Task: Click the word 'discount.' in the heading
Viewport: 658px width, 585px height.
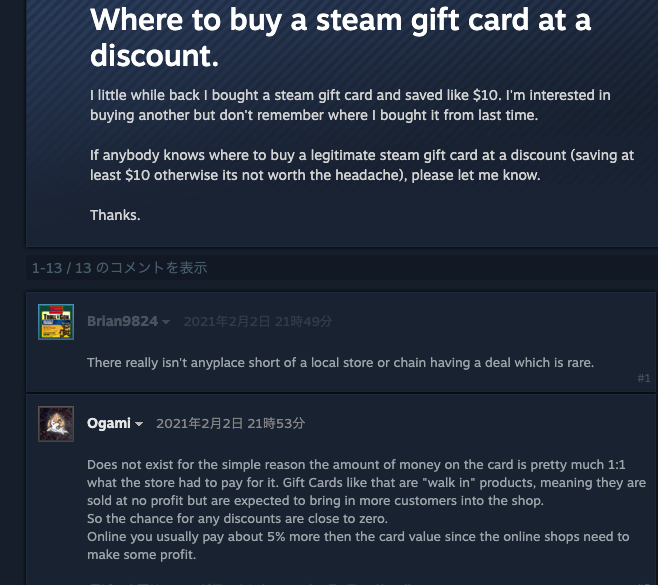Action: point(154,56)
